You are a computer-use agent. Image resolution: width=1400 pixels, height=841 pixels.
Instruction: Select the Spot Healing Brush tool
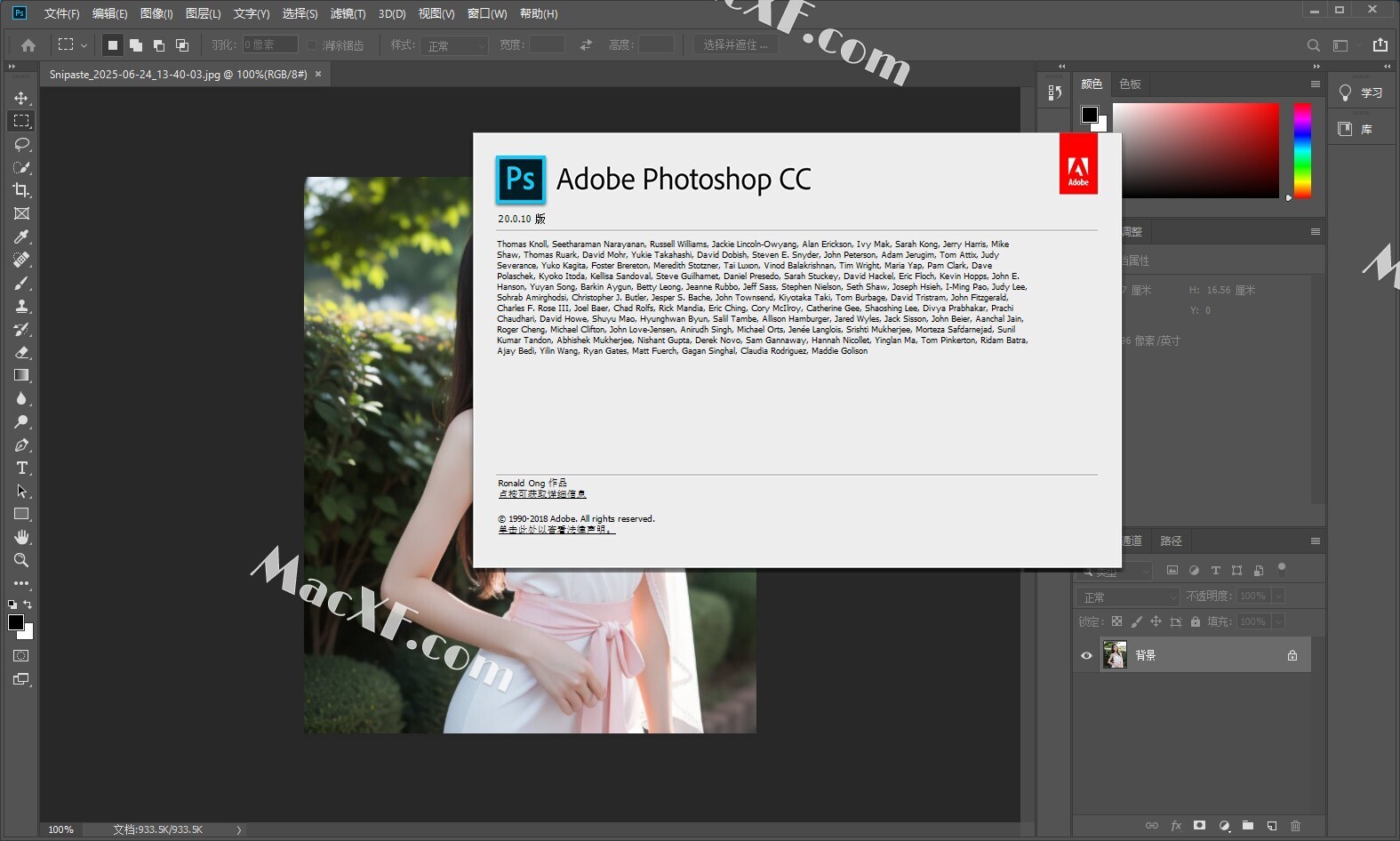tap(21, 260)
